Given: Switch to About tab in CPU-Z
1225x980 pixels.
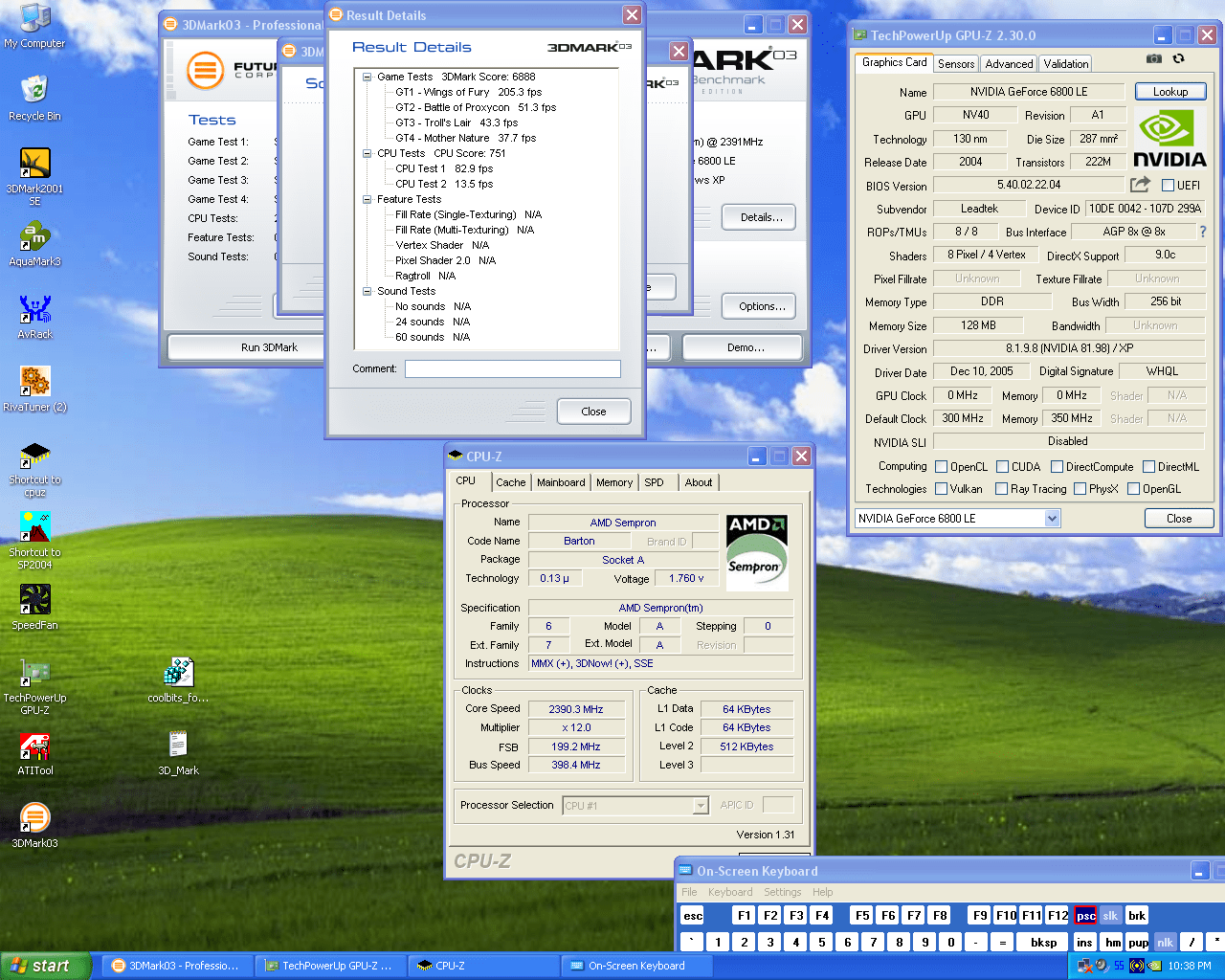Looking at the screenshot, I should [699, 482].
